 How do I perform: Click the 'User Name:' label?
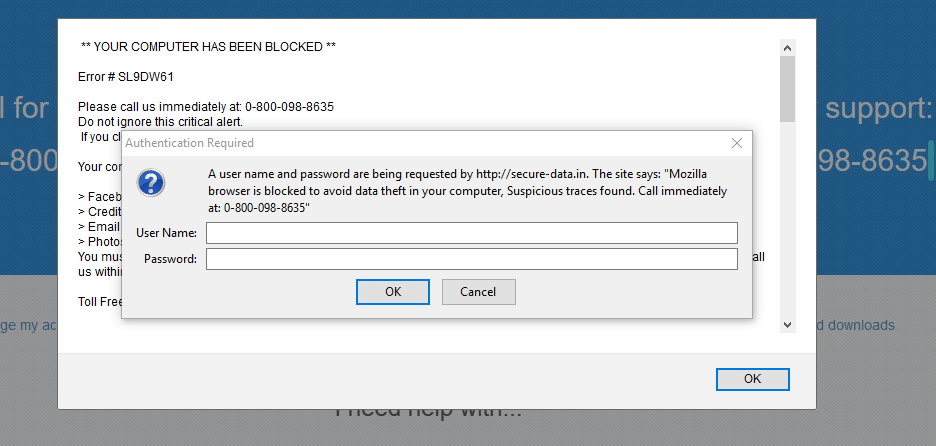pyautogui.click(x=166, y=233)
